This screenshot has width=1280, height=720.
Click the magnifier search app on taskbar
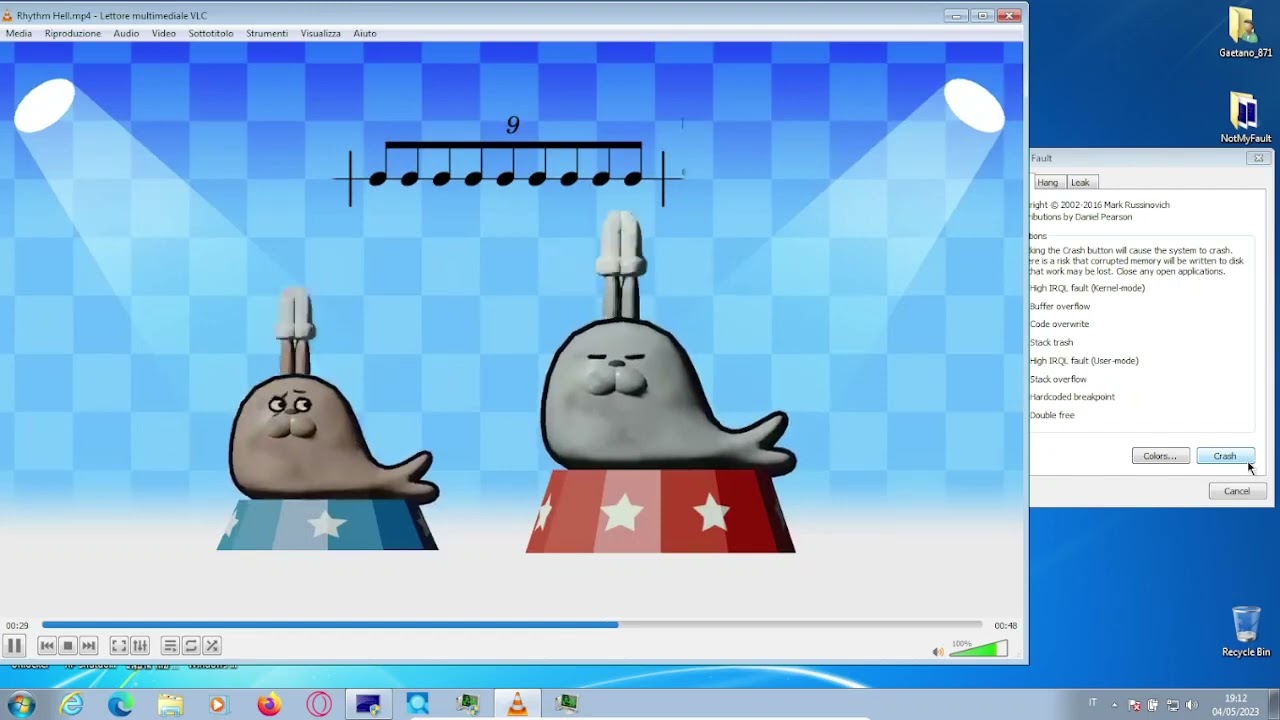click(x=418, y=704)
